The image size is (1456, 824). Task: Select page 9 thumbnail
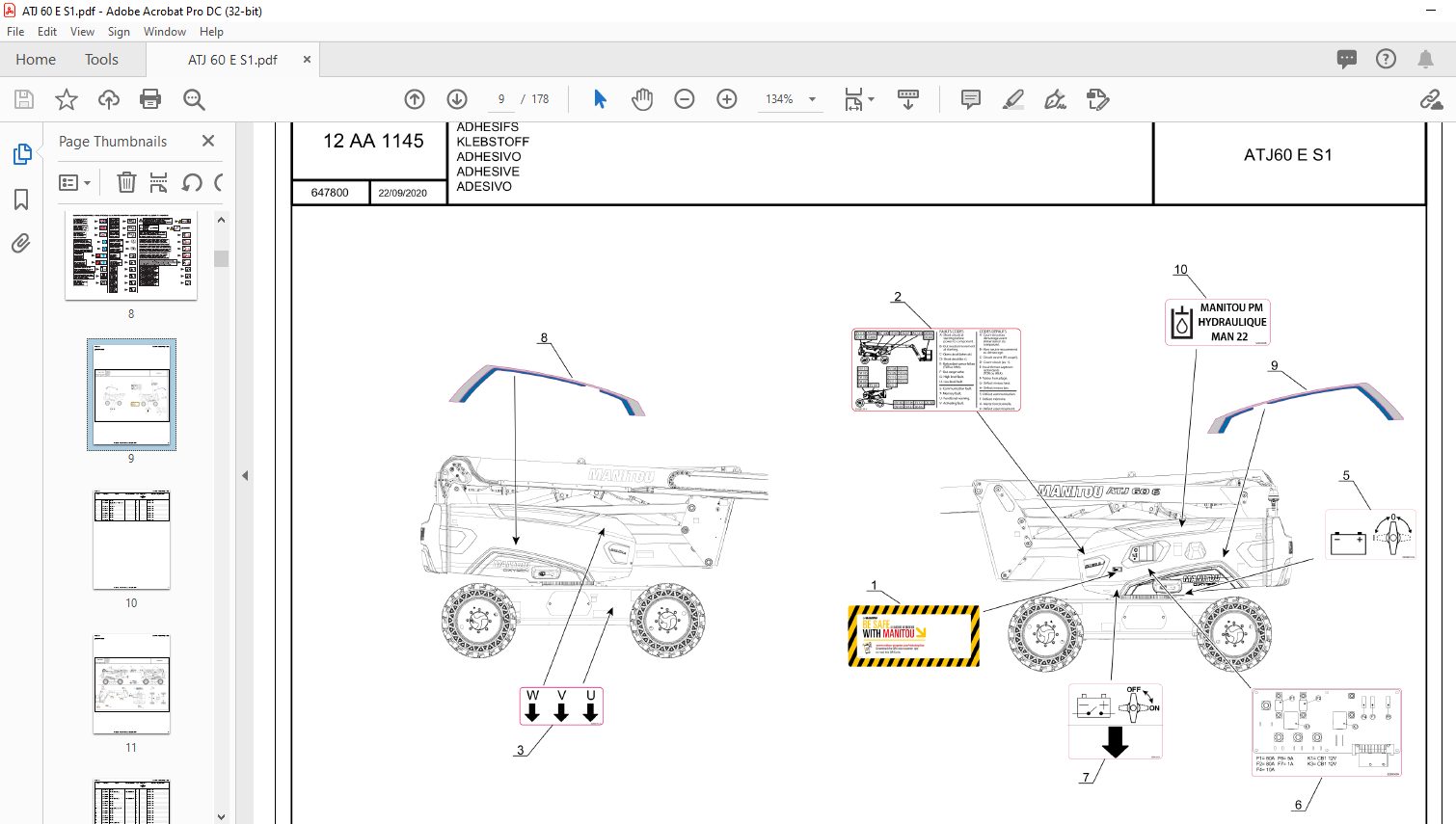point(131,393)
